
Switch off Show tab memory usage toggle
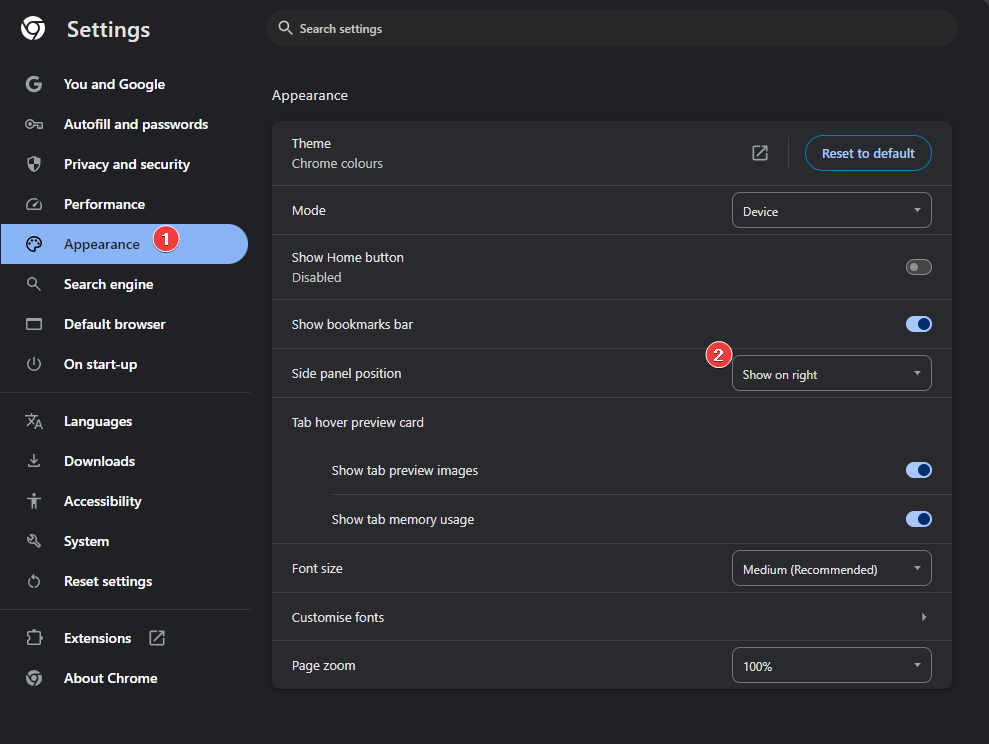918,520
